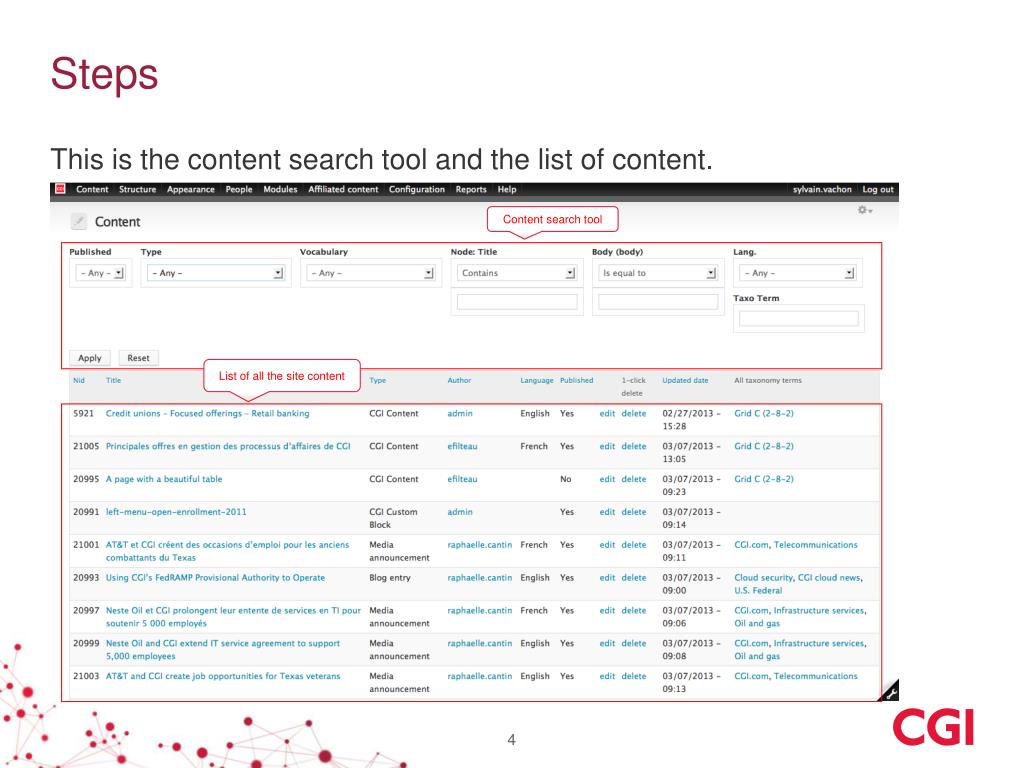1024x768 pixels.
Task: Click the pencil icon beside Content heading
Action: [79, 221]
